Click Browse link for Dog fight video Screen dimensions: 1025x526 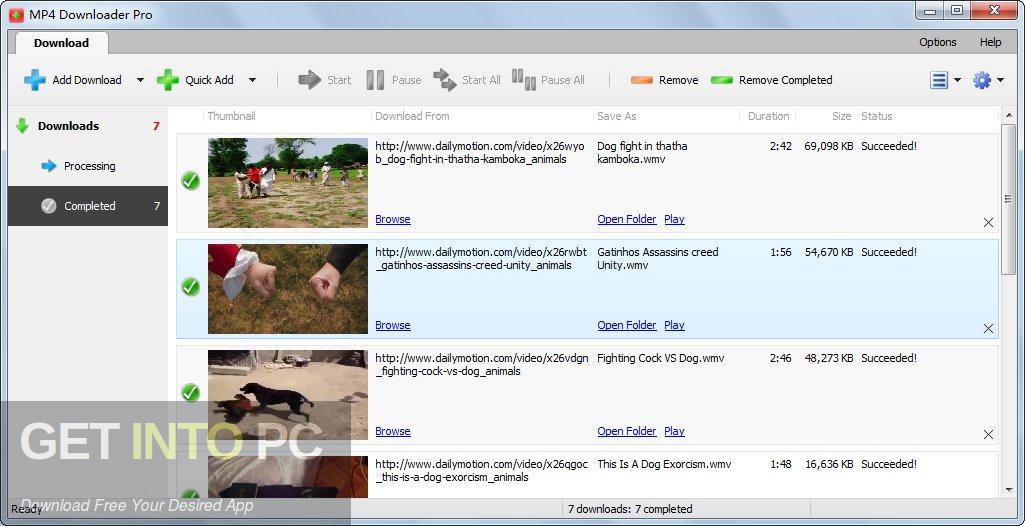(x=393, y=219)
